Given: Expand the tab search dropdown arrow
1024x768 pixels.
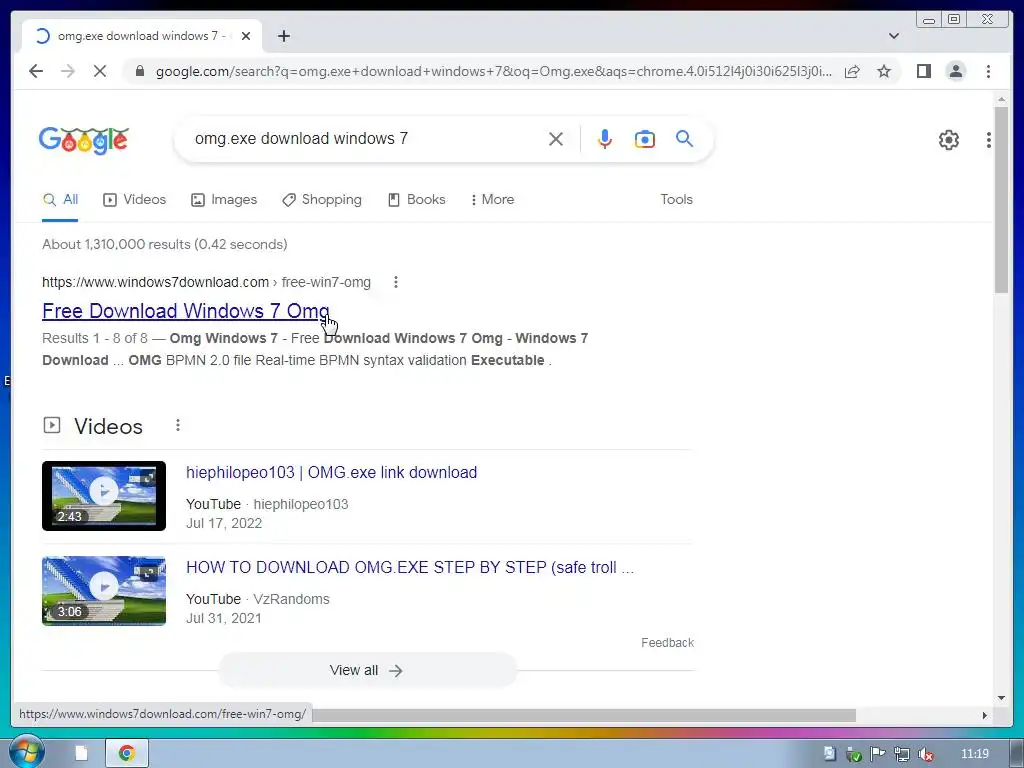Looking at the screenshot, I should (894, 36).
